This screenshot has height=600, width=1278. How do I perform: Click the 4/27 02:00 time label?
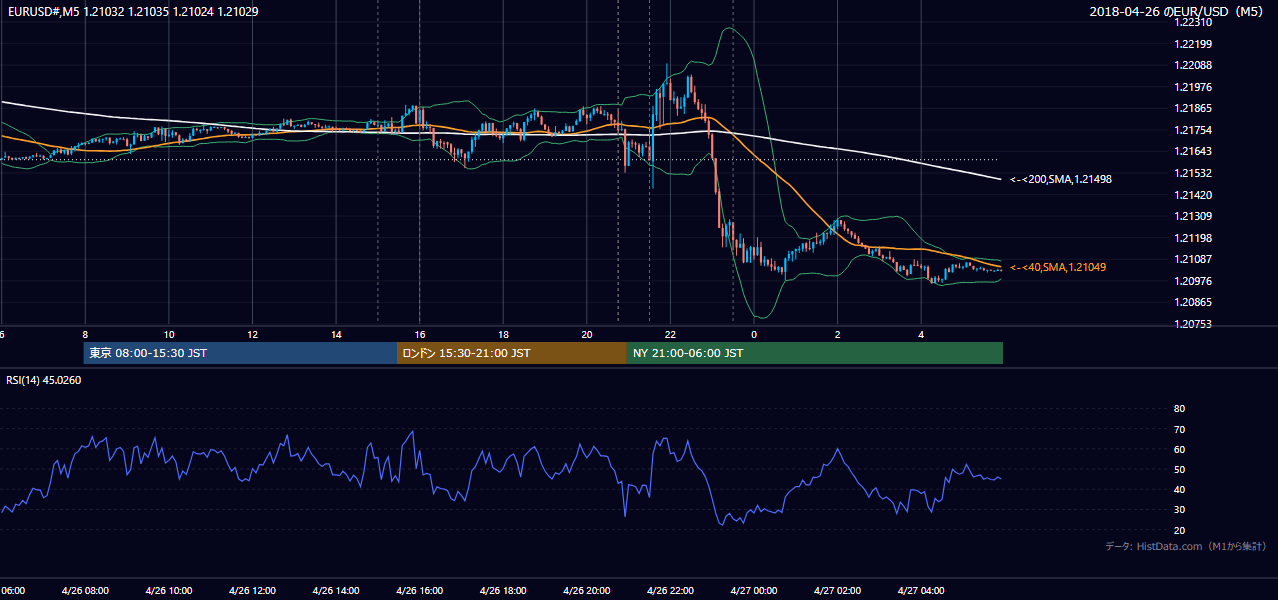point(838,591)
